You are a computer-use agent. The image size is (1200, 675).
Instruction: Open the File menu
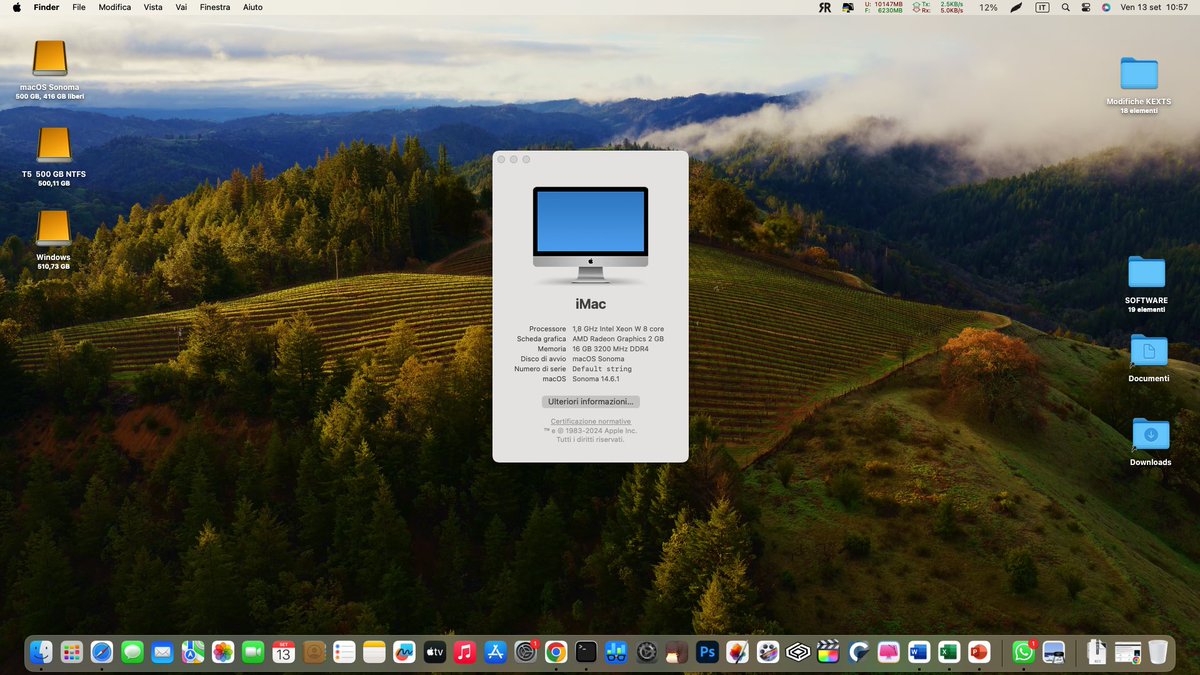(x=79, y=7)
